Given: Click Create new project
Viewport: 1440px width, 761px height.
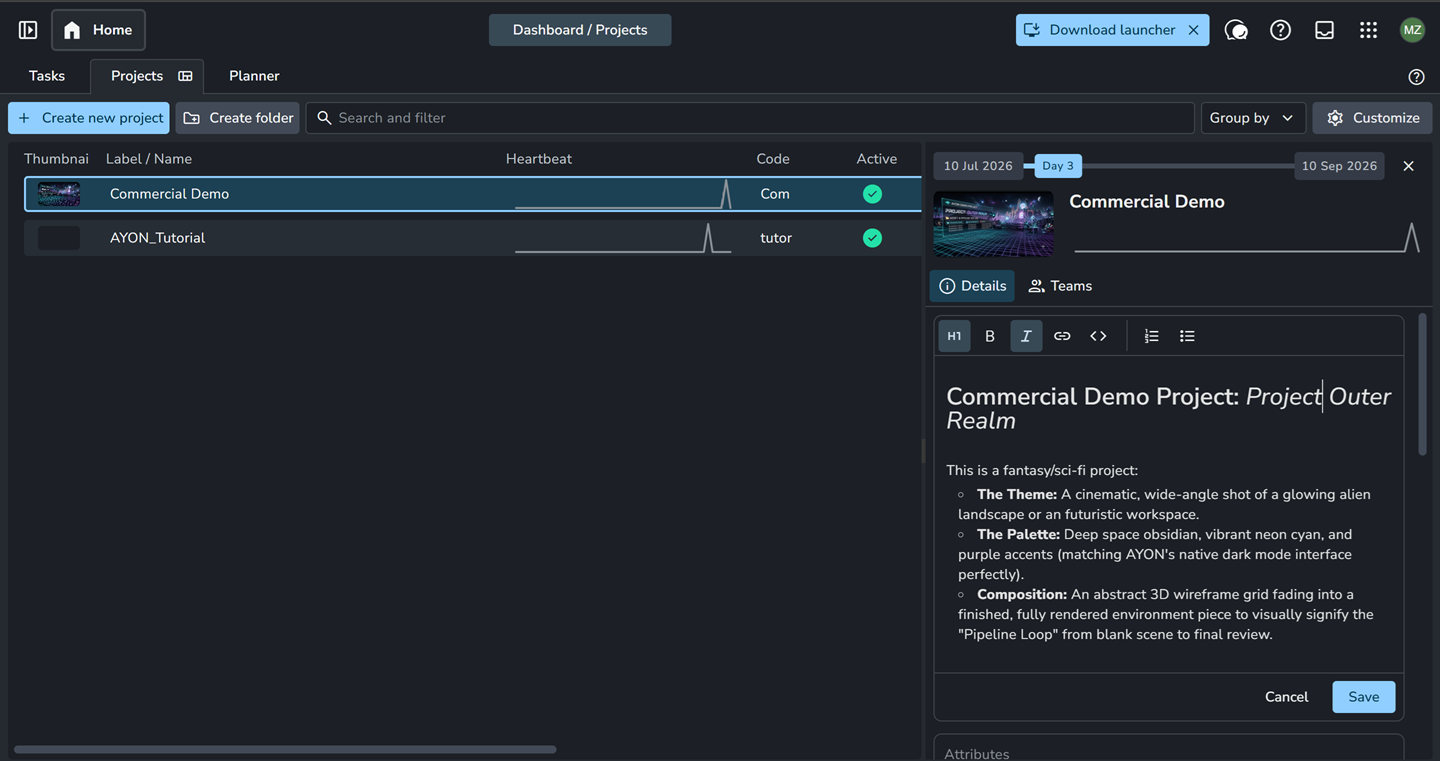Looking at the screenshot, I should point(90,118).
